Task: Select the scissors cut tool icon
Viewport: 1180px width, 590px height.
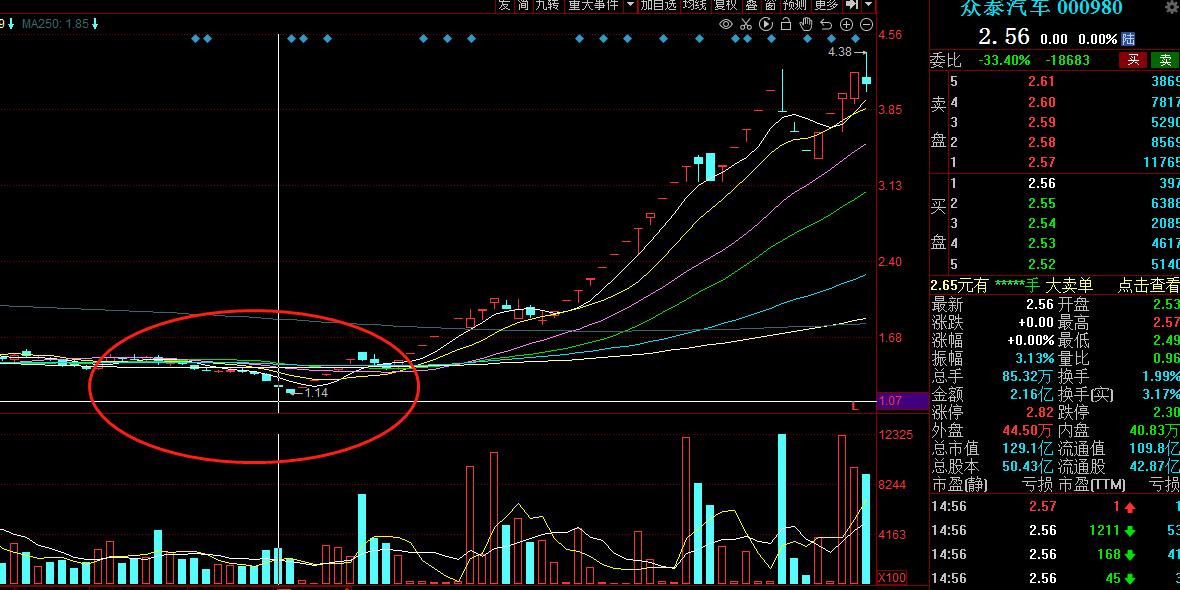Action: pyautogui.click(x=746, y=24)
